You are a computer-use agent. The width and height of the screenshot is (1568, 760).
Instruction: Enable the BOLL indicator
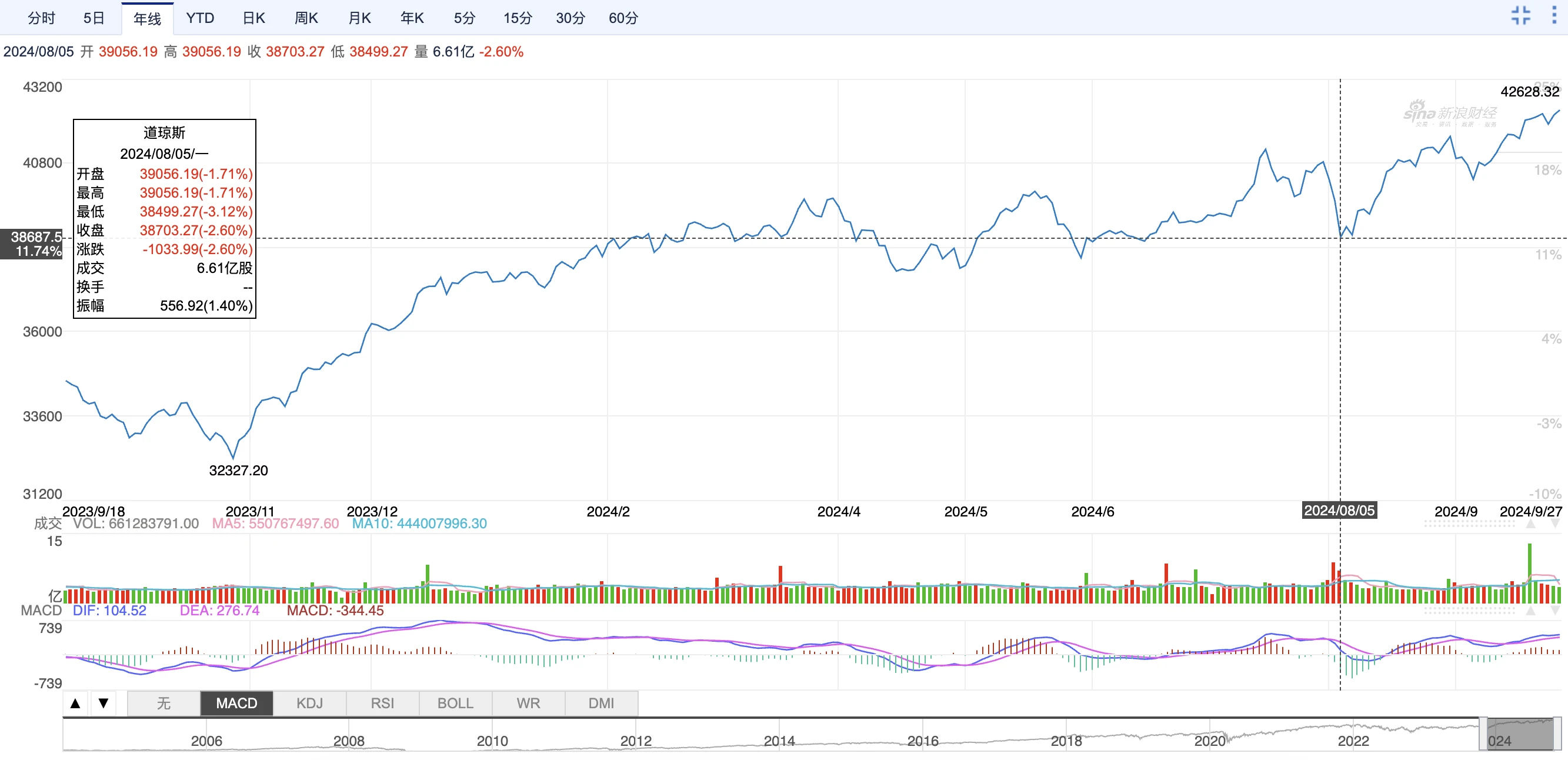click(x=455, y=704)
